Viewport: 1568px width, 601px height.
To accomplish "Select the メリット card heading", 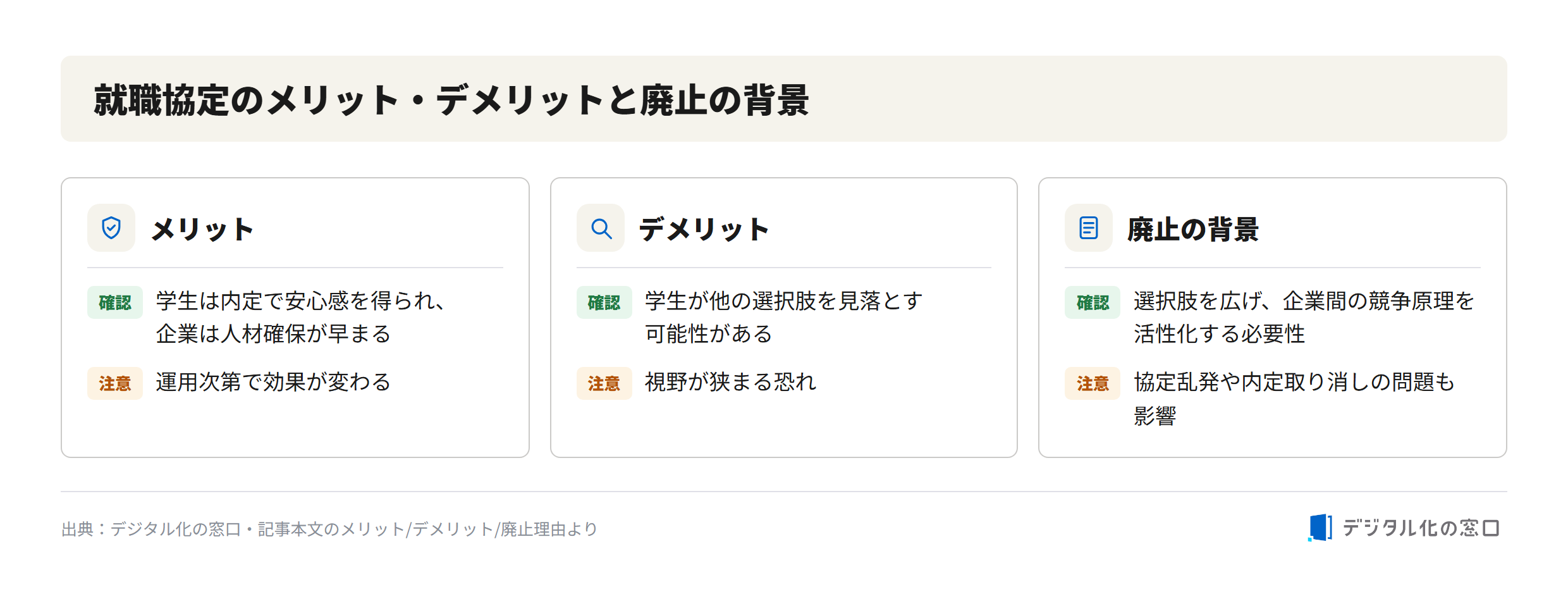I will 202,229.
